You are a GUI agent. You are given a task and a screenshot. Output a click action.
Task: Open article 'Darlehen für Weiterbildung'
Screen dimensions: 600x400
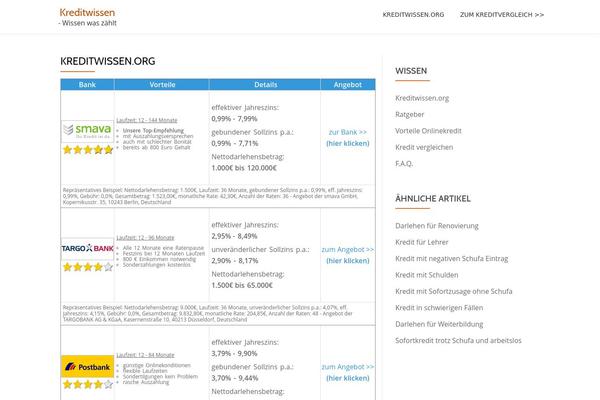tap(439, 324)
